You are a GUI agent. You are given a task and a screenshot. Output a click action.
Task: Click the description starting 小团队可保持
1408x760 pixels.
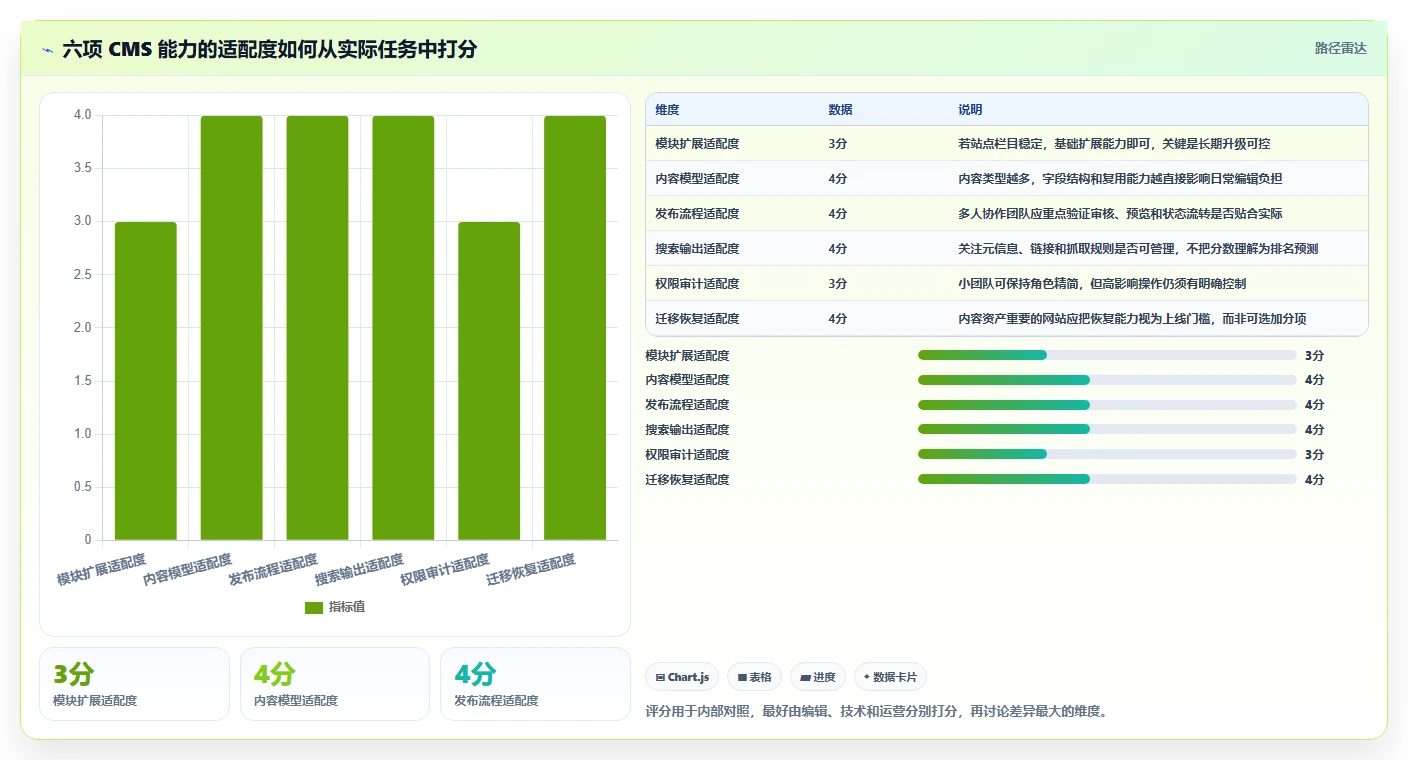[1102, 284]
